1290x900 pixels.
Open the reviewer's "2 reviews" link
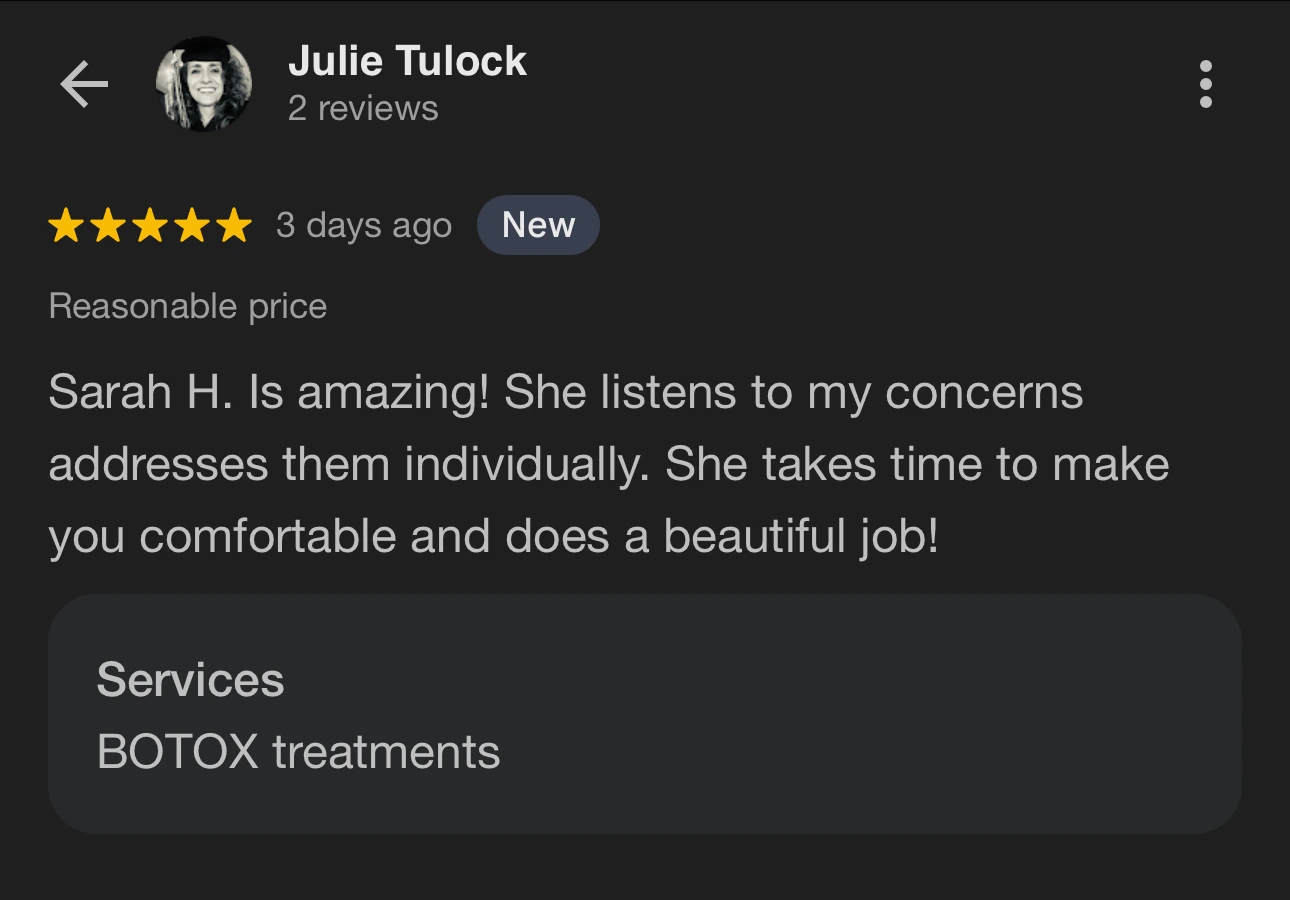point(363,108)
